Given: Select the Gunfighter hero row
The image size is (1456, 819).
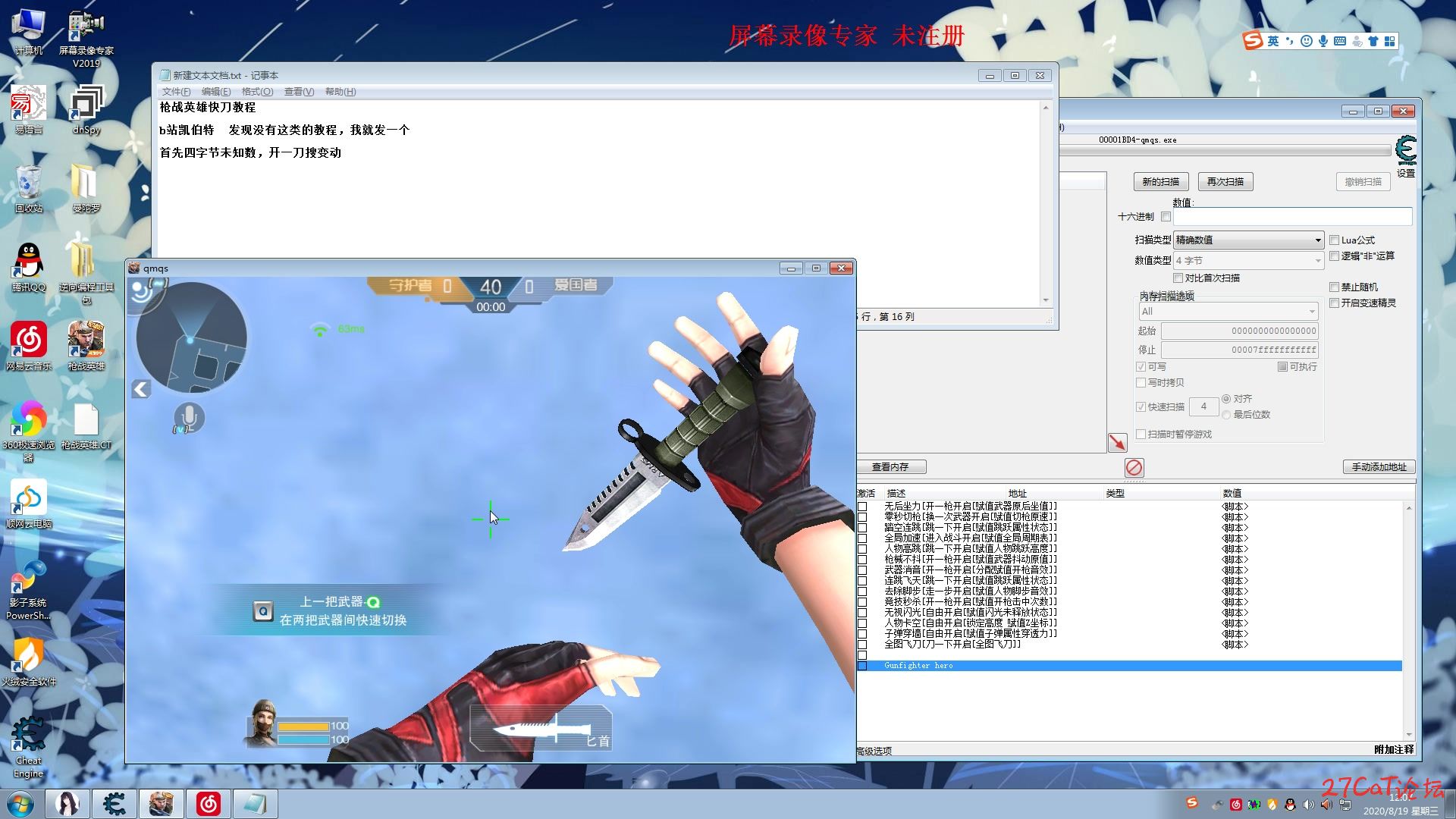Looking at the screenshot, I should pyautogui.click(x=1129, y=666).
